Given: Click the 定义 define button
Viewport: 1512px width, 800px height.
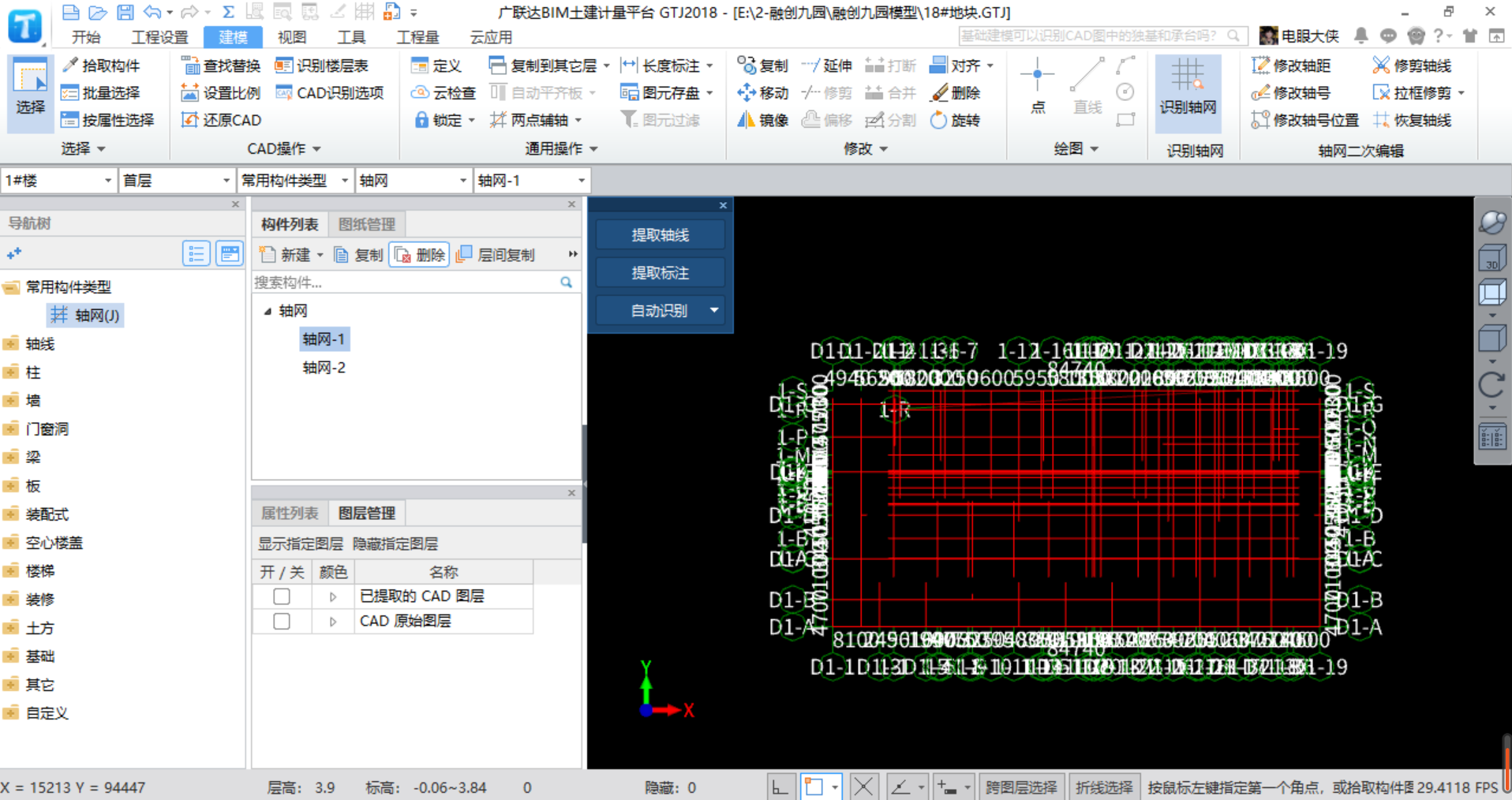Looking at the screenshot, I should coord(436,65).
